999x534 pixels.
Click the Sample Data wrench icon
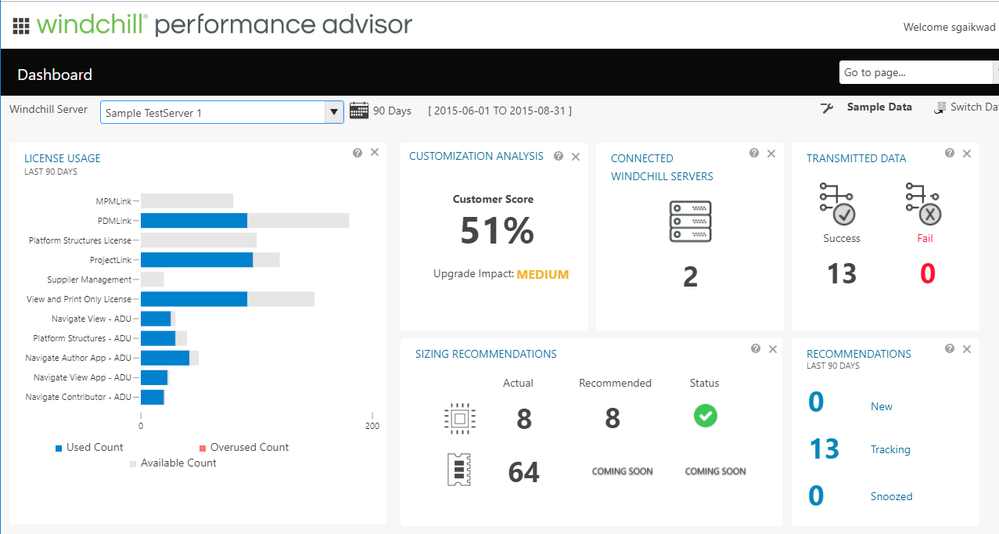click(827, 108)
